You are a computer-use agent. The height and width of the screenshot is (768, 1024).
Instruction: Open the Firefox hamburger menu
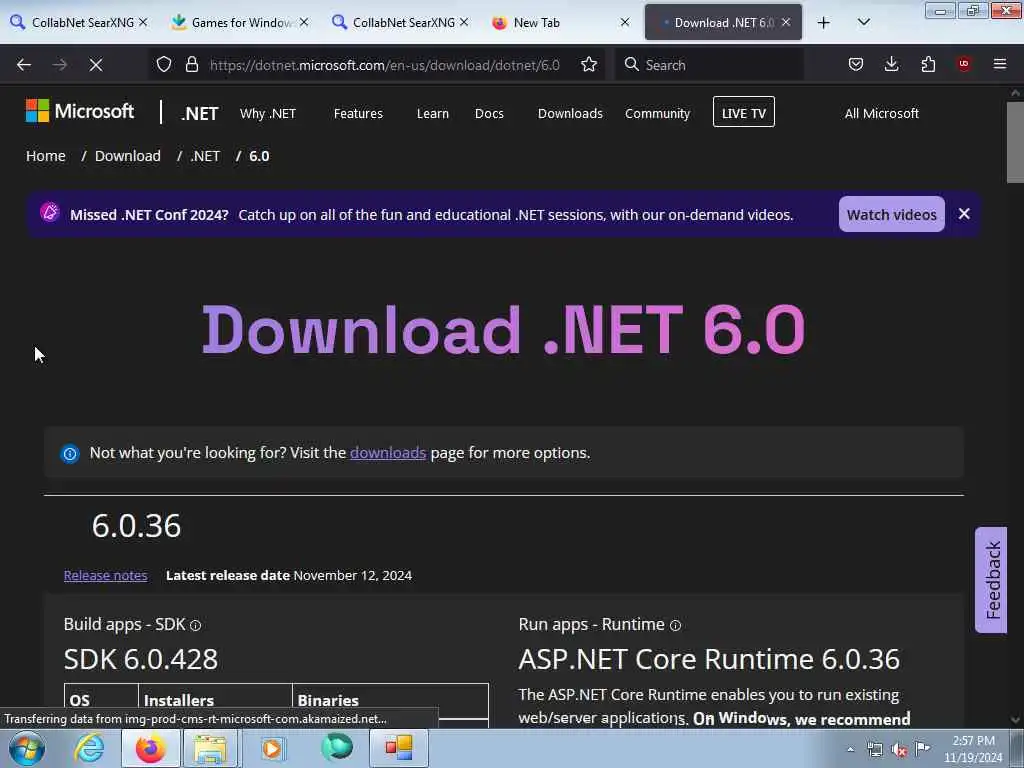coord(1000,64)
